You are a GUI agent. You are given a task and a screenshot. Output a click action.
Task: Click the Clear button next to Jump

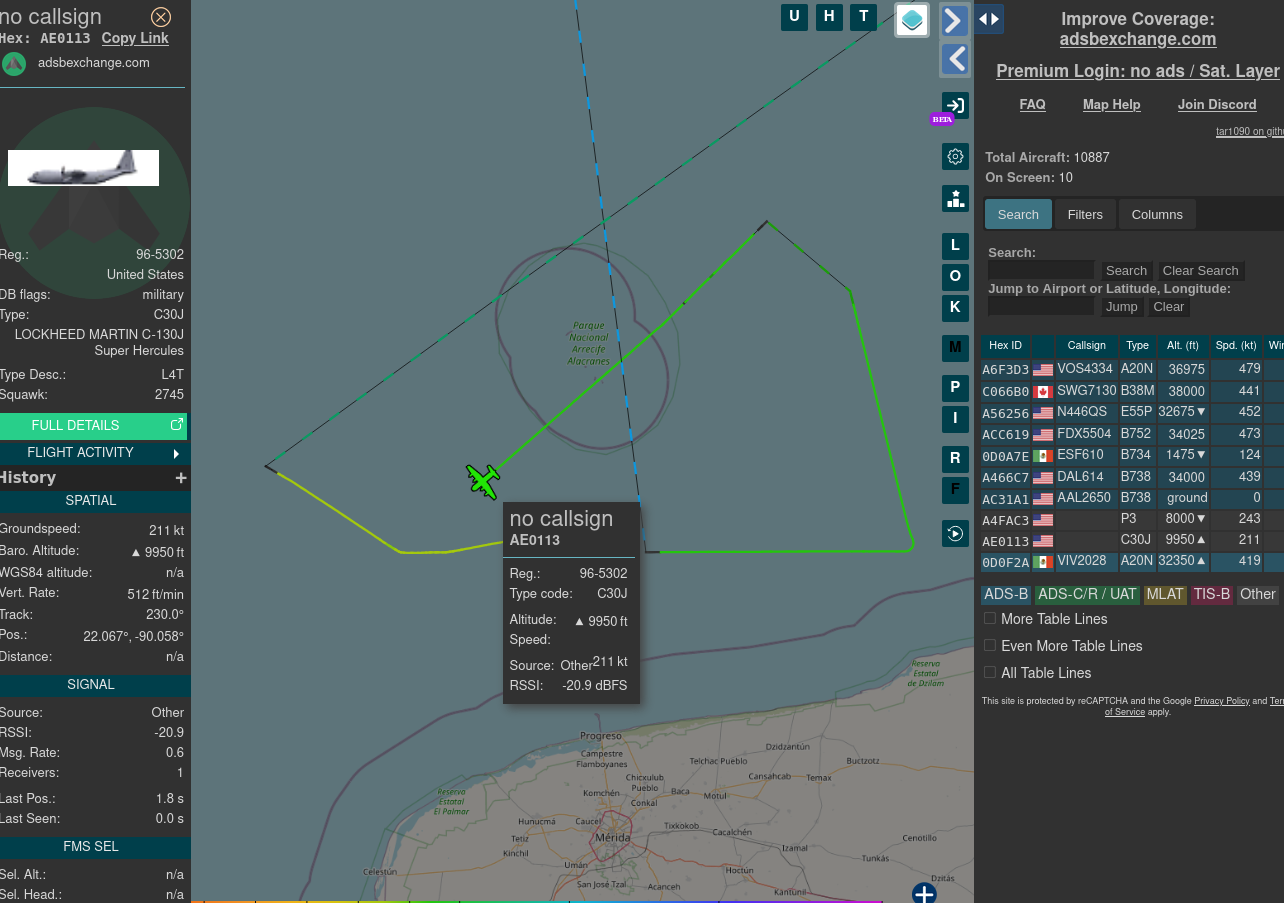click(1168, 306)
